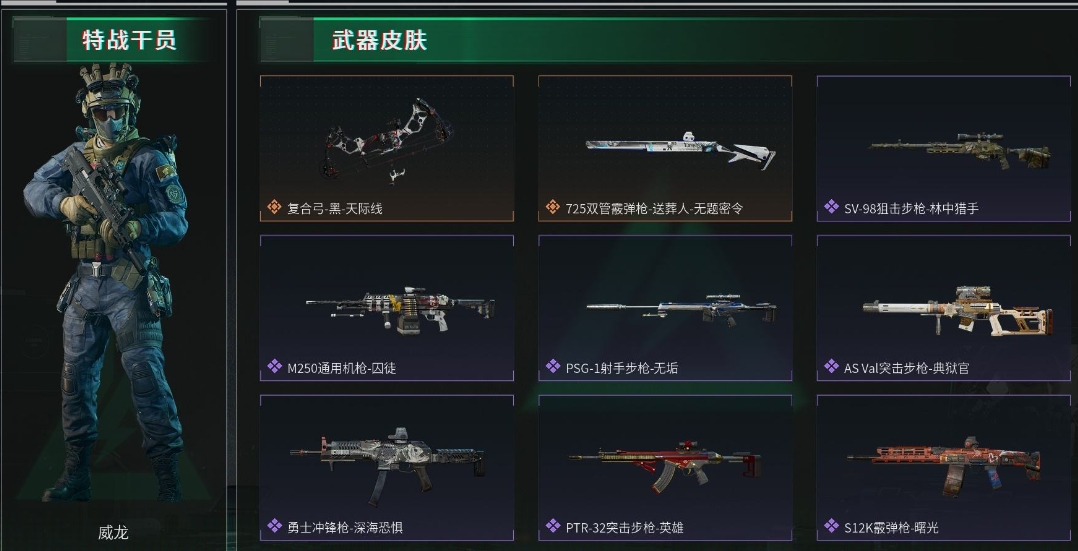Open the AS Val突击步枪-典狱官 skin card
Screen dimensions: 1078x551
[943, 307]
